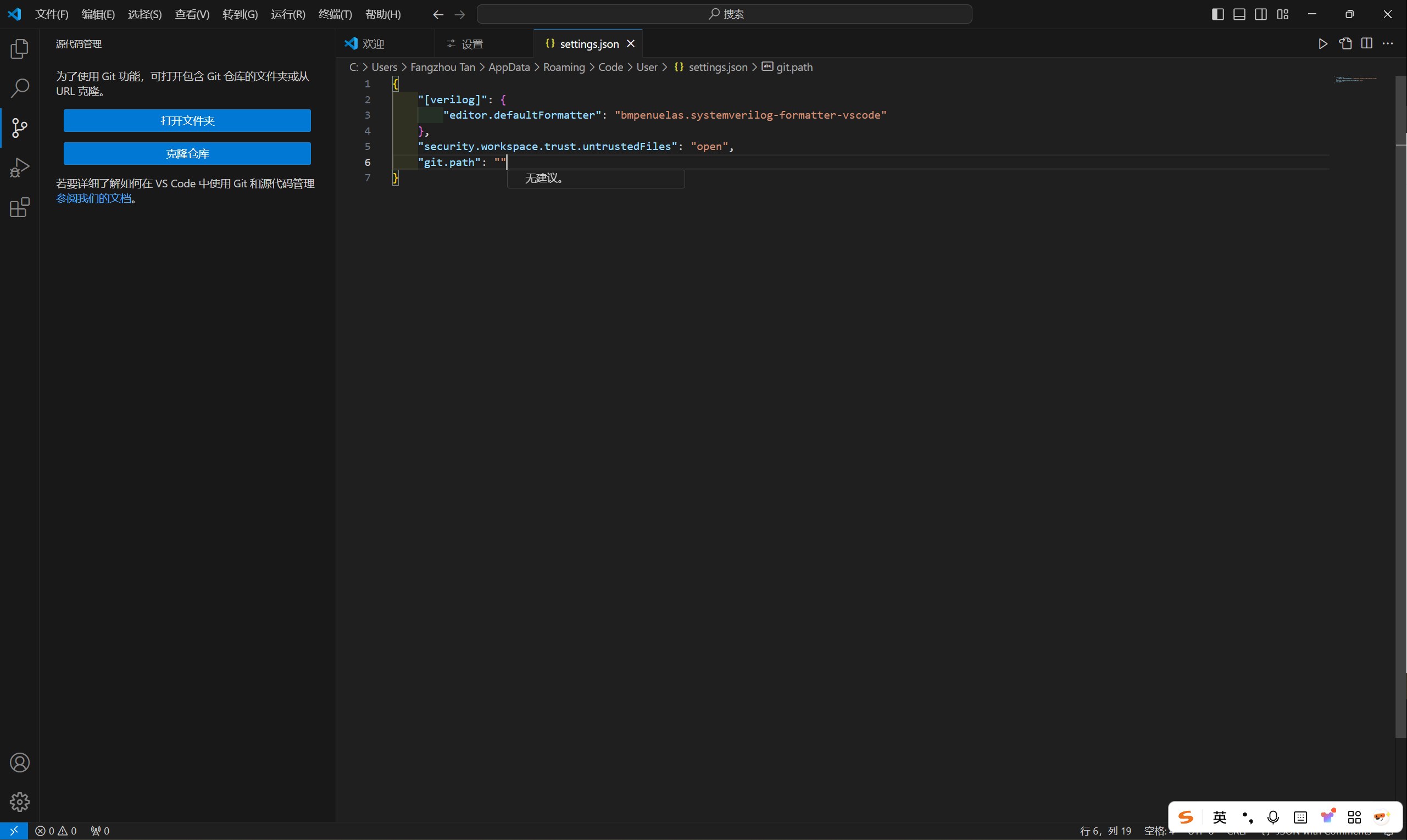Viewport: 1407px width, 840px height.
Task: Click the Settings gear icon
Action: click(19, 801)
